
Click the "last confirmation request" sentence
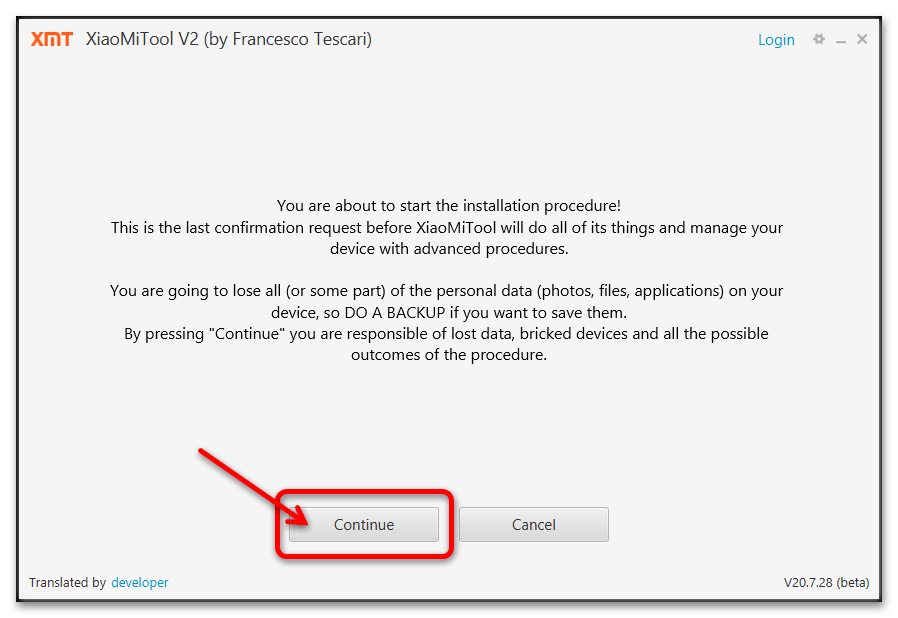447,227
